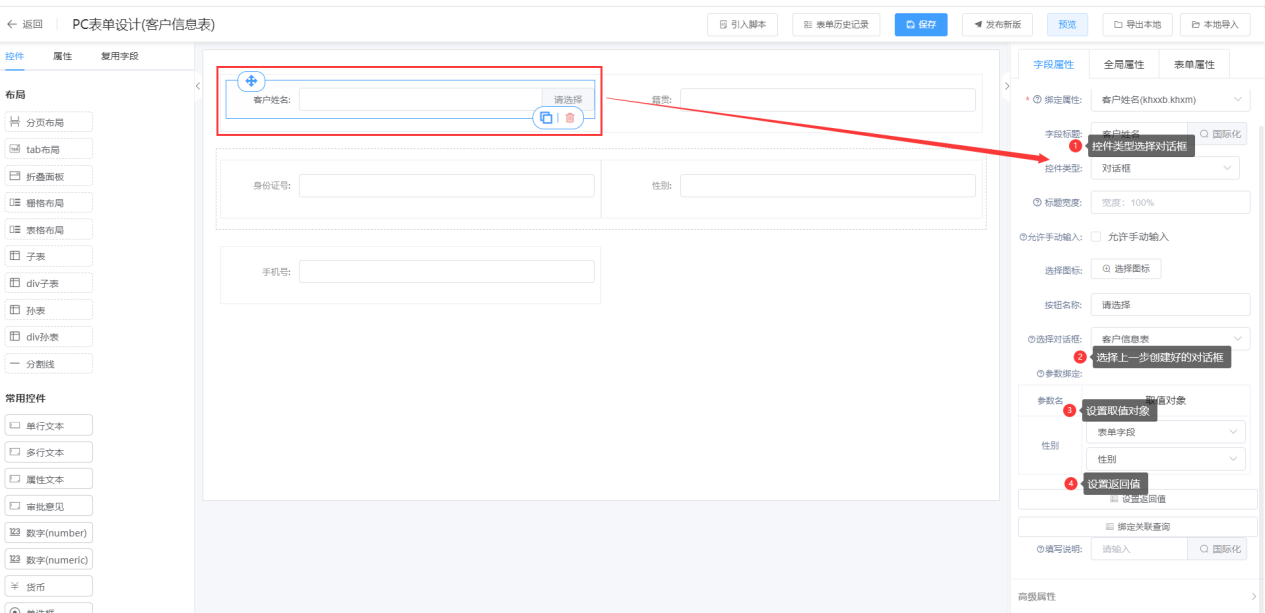Click the 设置返回值 button
This screenshot has width=1265, height=613.
pos(1137,499)
